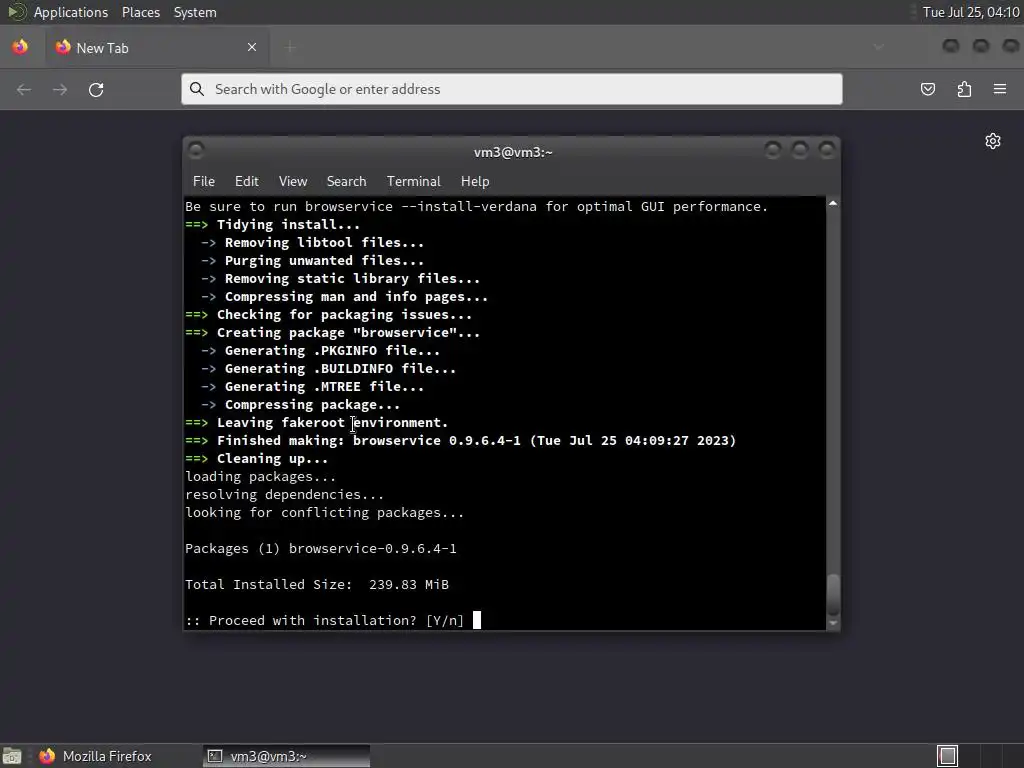Open the Firefox extensions puzzle icon
This screenshot has height=768, width=1024.
point(964,89)
